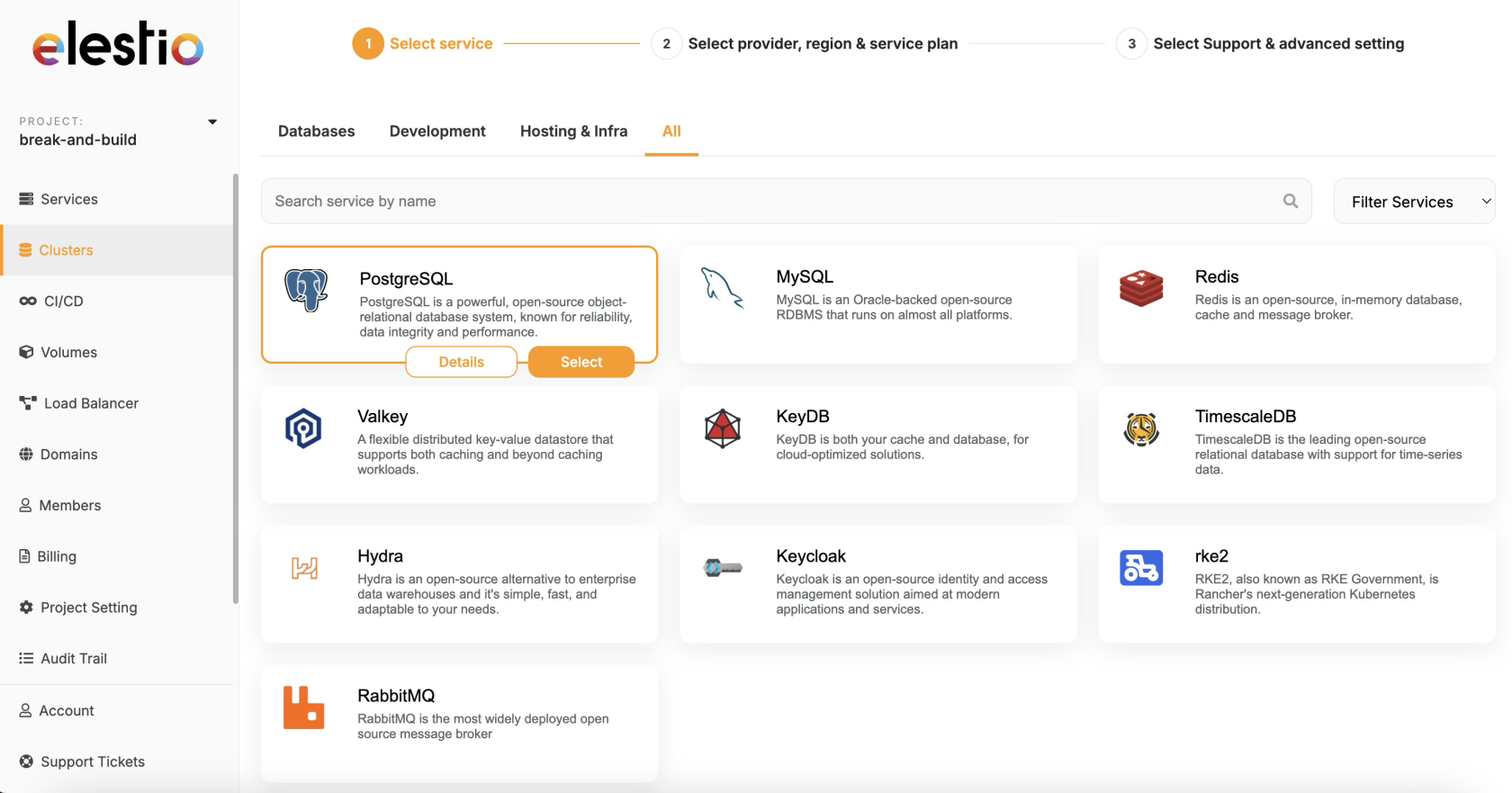Click the Redis red stack icon
This screenshot has height=793, width=1512.
tap(1141, 288)
